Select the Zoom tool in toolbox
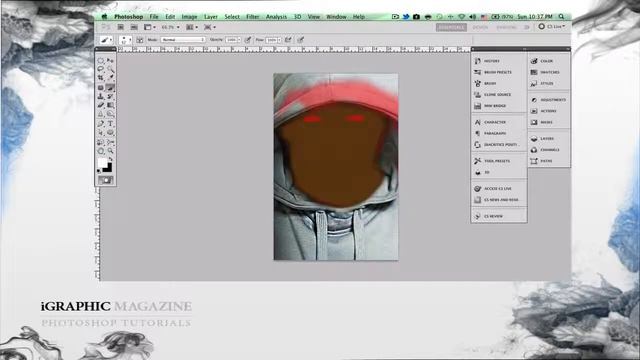 coord(110,151)
